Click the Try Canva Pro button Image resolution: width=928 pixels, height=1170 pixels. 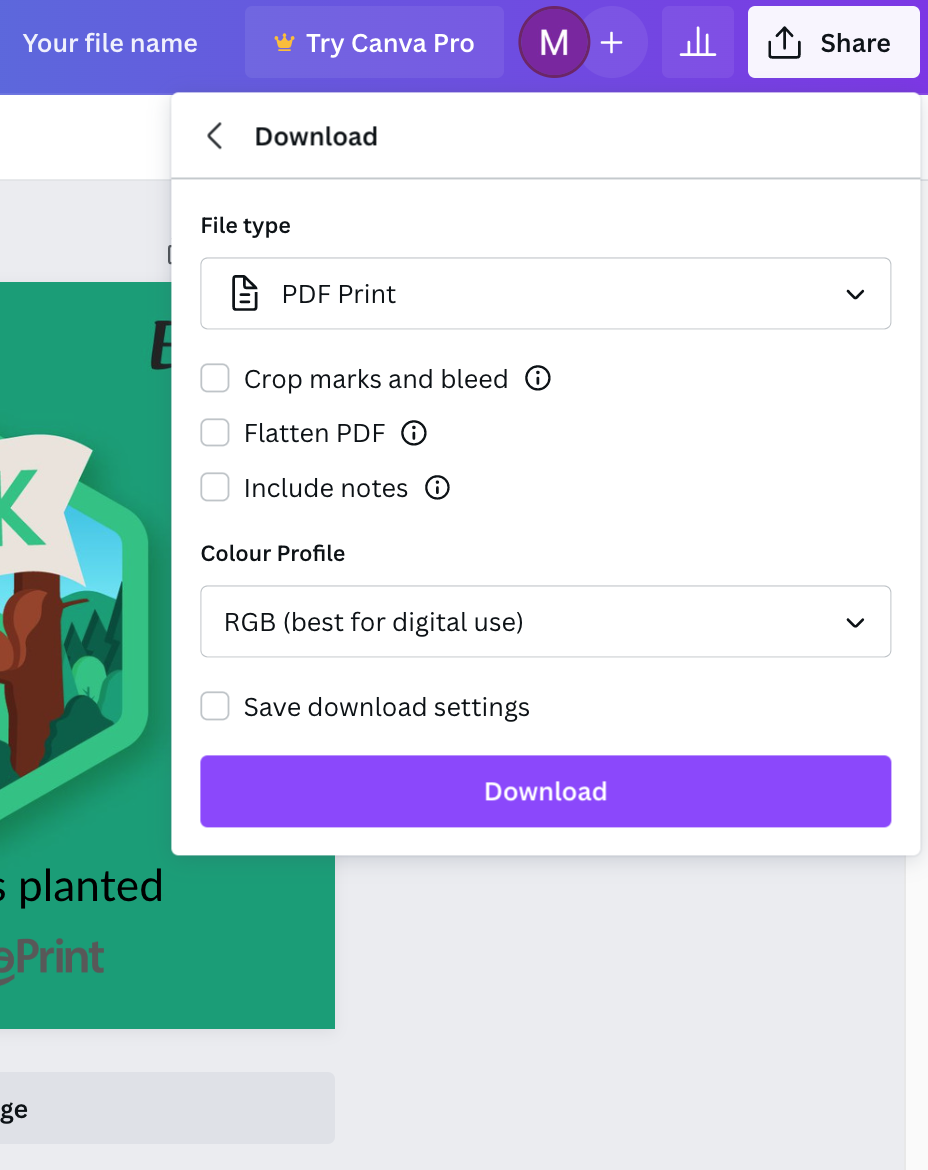click(x=374, y=43)
